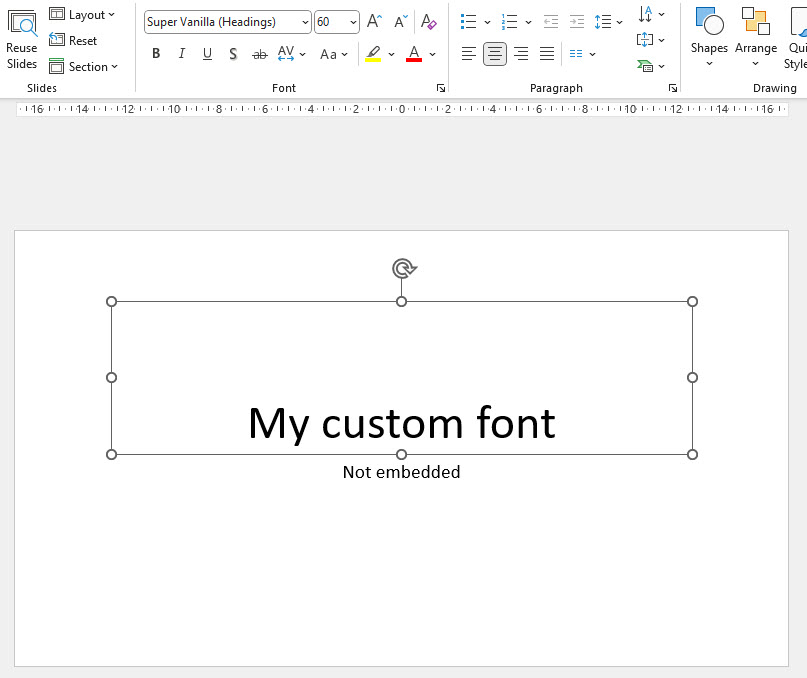Apply bullet list formatting
807x678 pixels.
[468, 22]
